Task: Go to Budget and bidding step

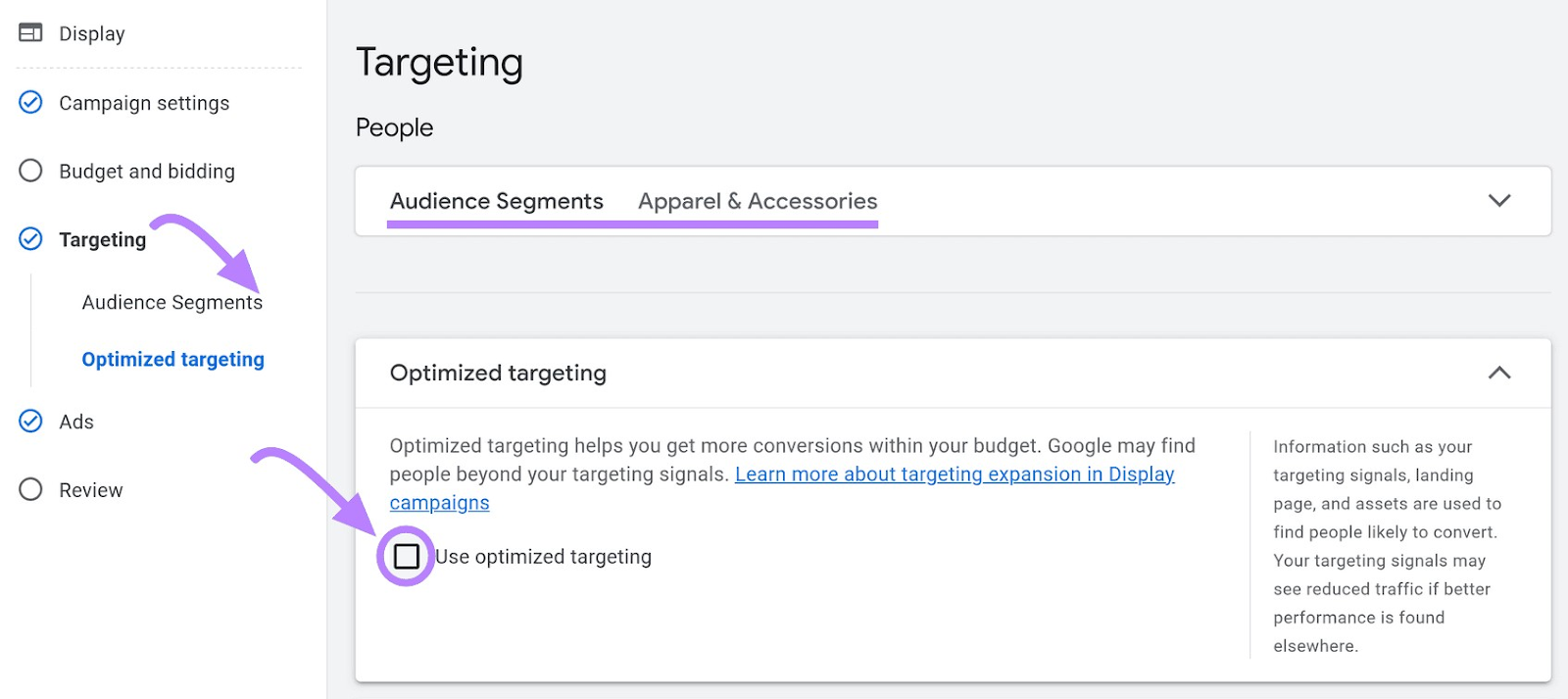Action: click(x=147, y=172)
